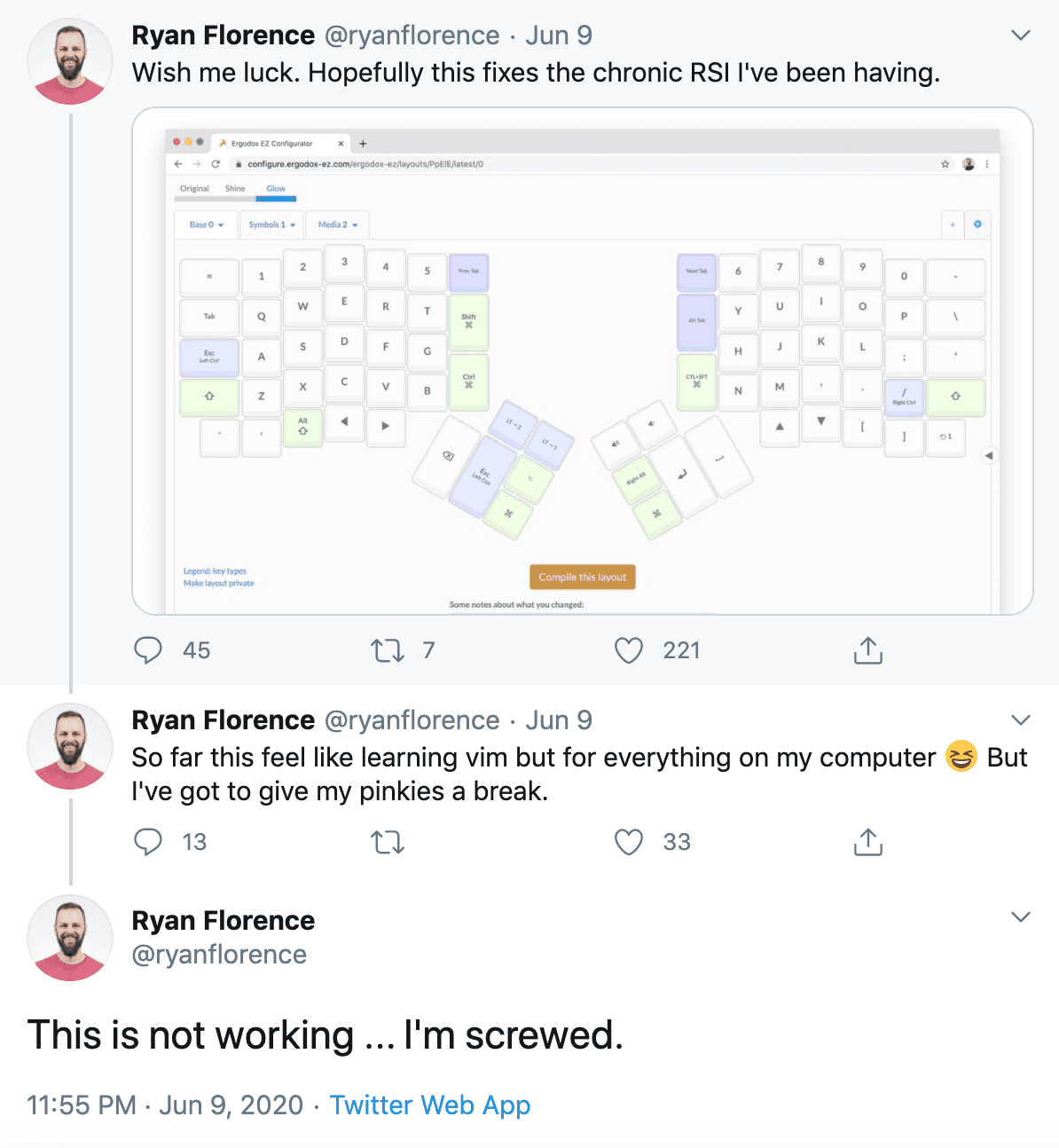Like the tweet with 221 likes
Image resolution: width=1059 pixels, height=1148 pixels.
(x=629, y=650)
